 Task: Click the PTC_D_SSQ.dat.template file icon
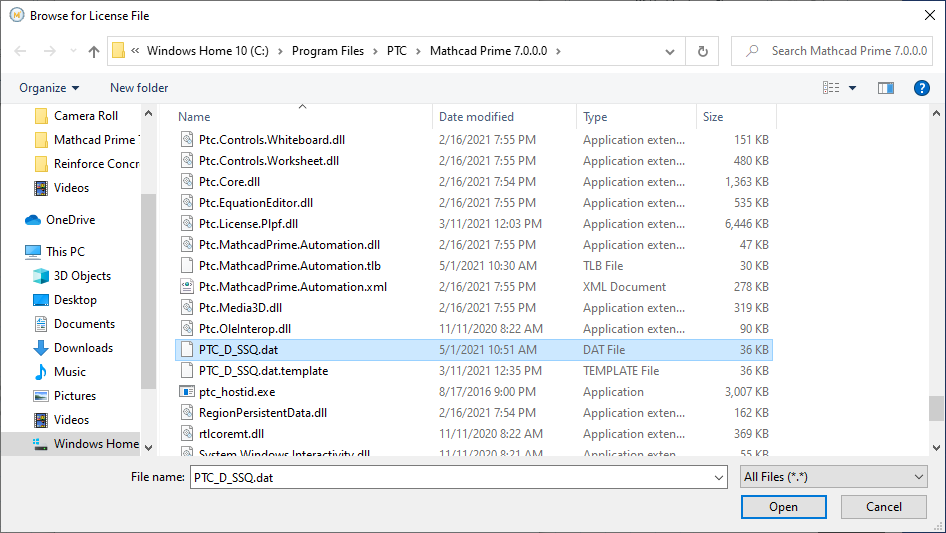(x=187, y=371)
